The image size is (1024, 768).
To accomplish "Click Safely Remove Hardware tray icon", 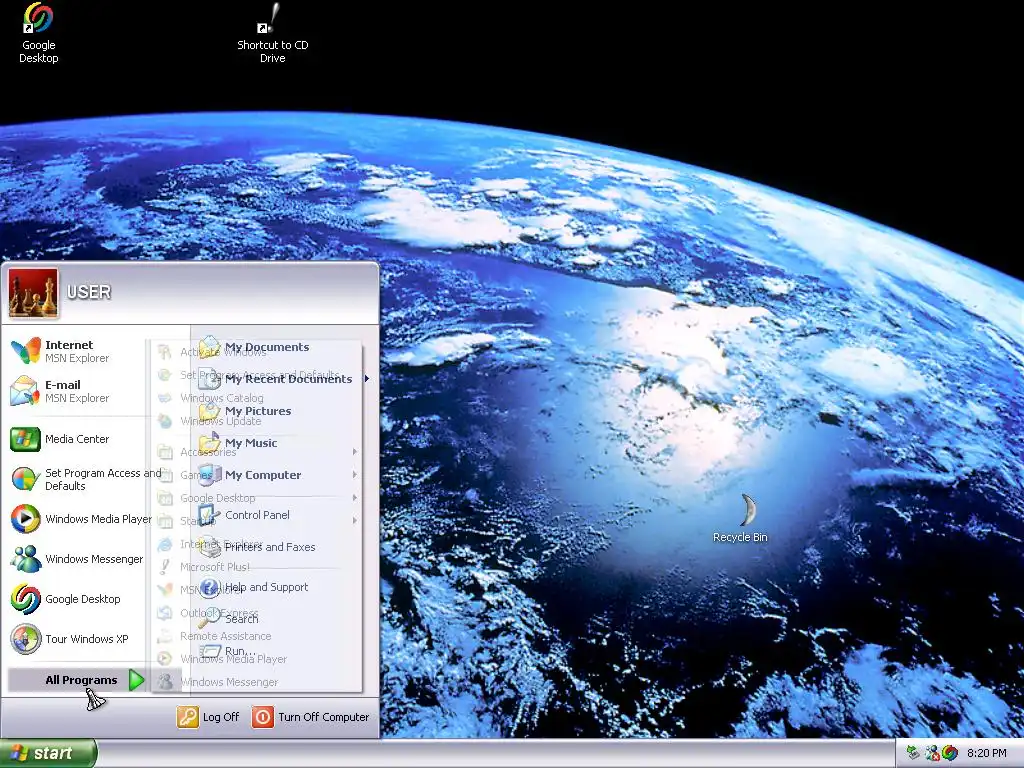I will point(914,754).
